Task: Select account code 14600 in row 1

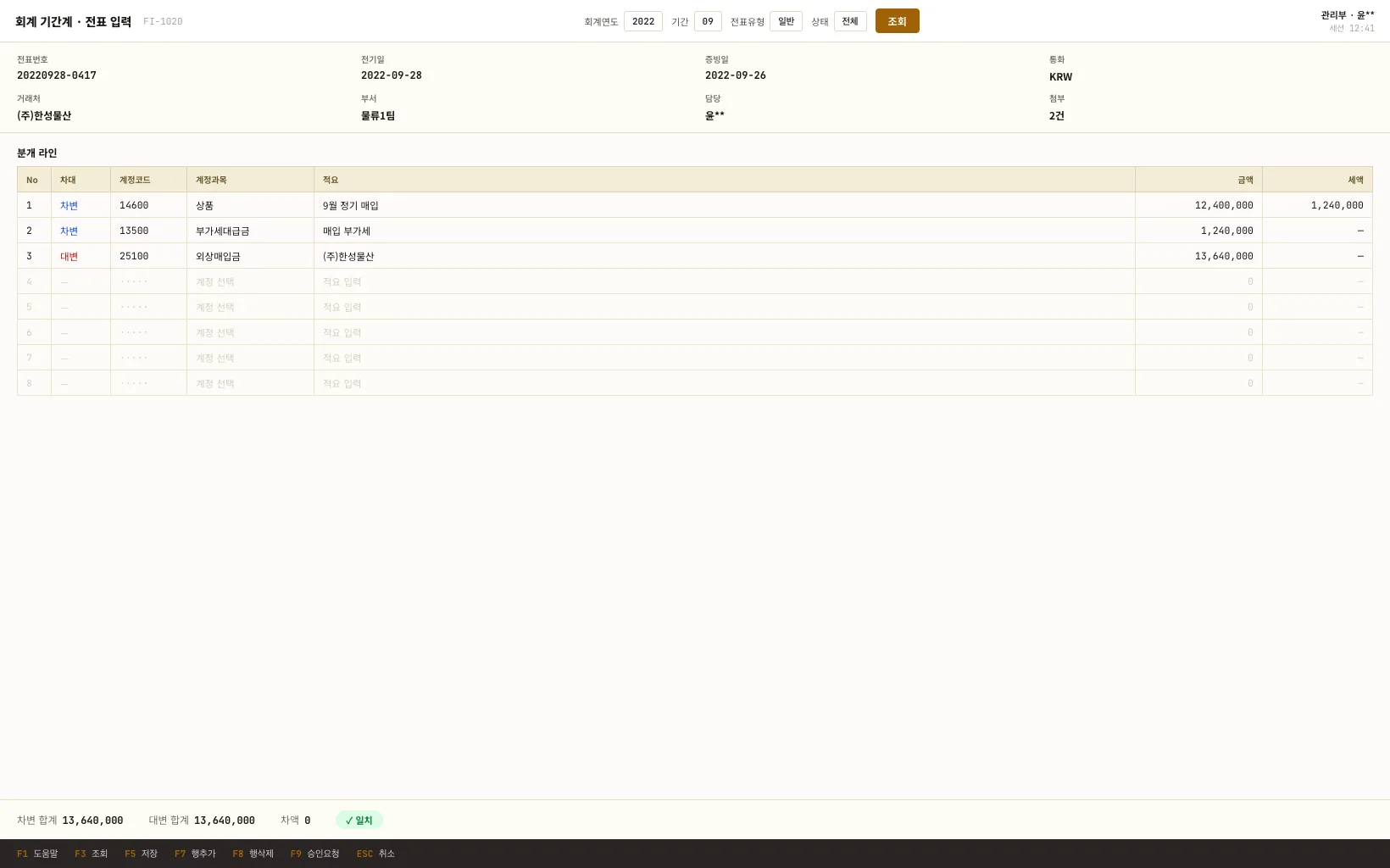Action: point(148,205)
